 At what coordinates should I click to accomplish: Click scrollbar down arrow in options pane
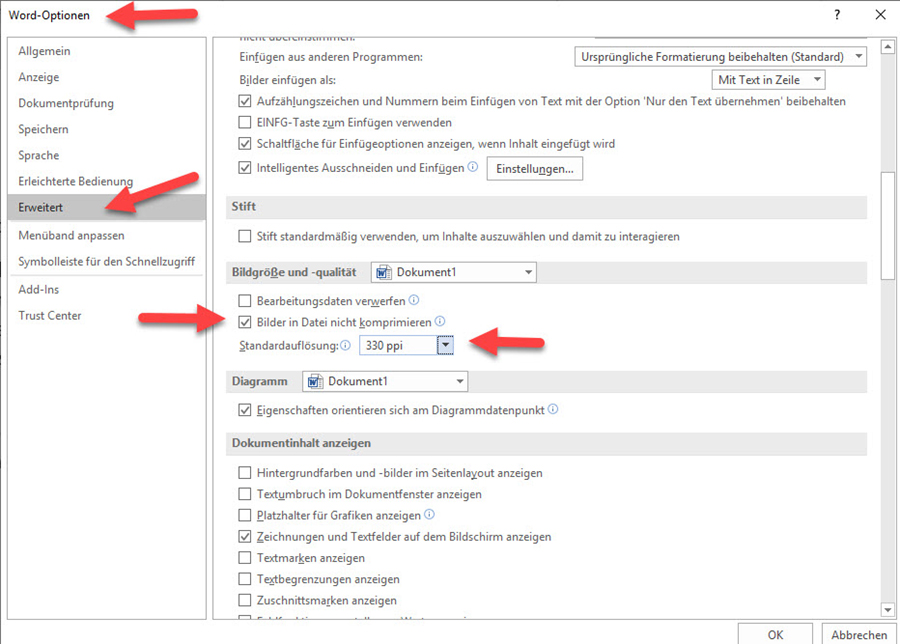click(888, 610)
